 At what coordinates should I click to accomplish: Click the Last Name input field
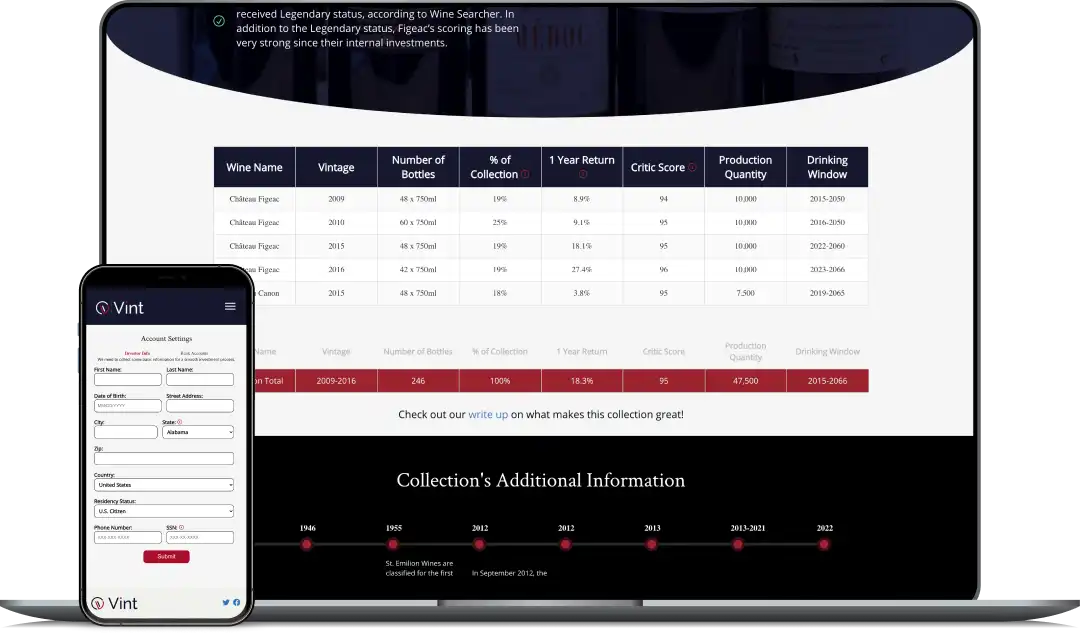coord(200,379)
